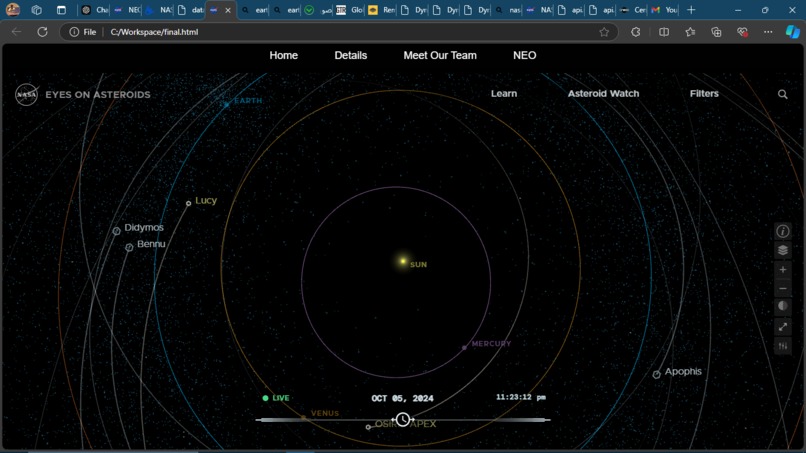The height and width of the screenshot is (453, 806).
Task: Open browser extensions puzzle icon
Action: [636, 32]
